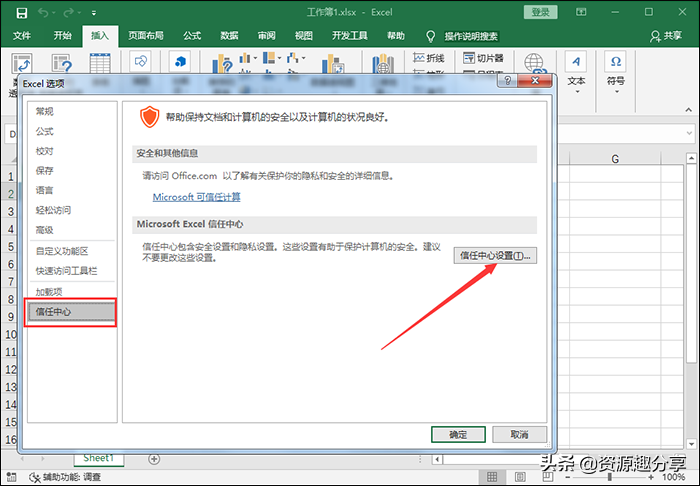Open the Microsoft 可信任计算 link
The width and height of the screenshot is (700, 486).
click(196, 197)
